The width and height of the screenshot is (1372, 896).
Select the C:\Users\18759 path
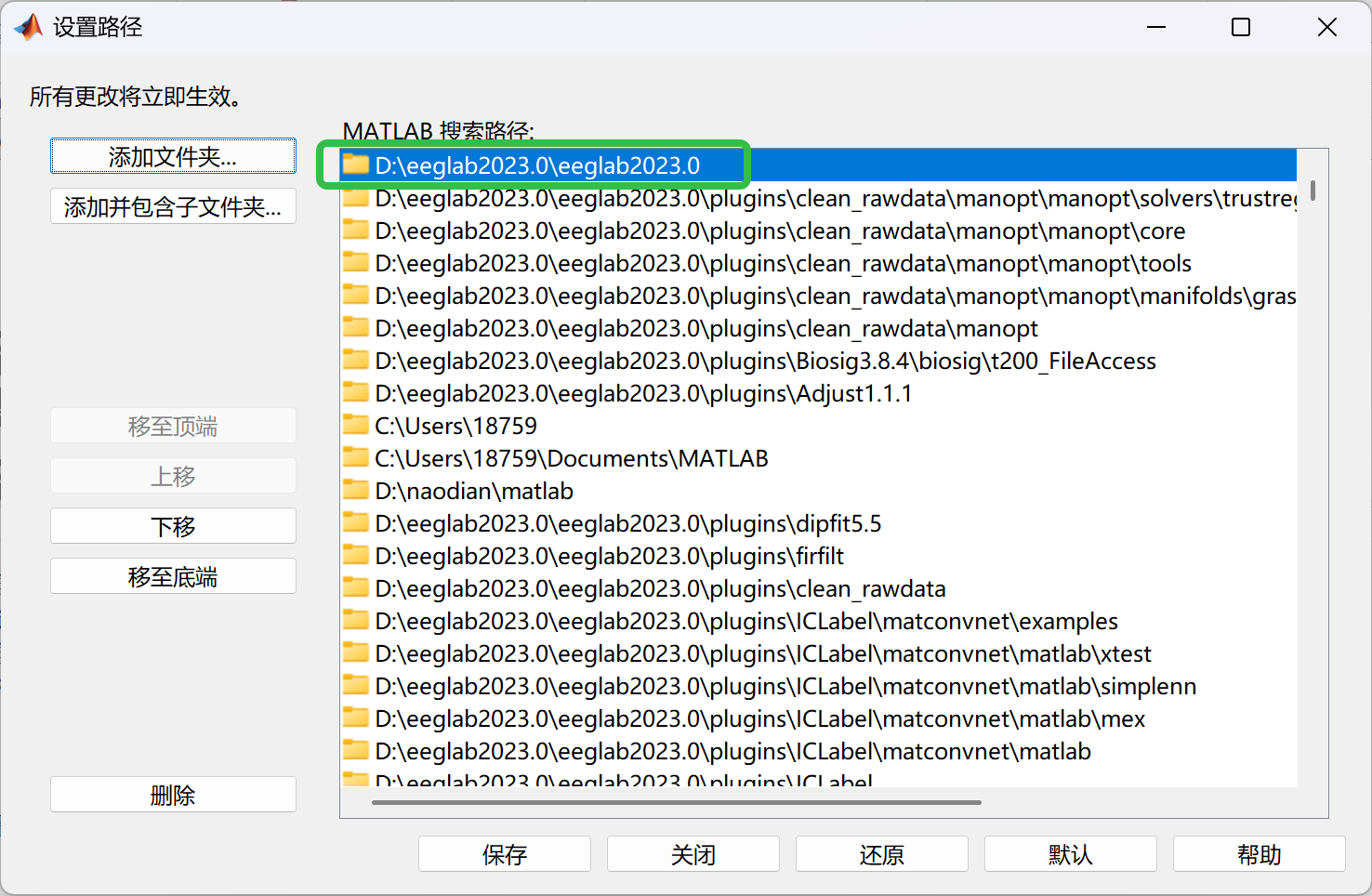[x=819, y=426]
